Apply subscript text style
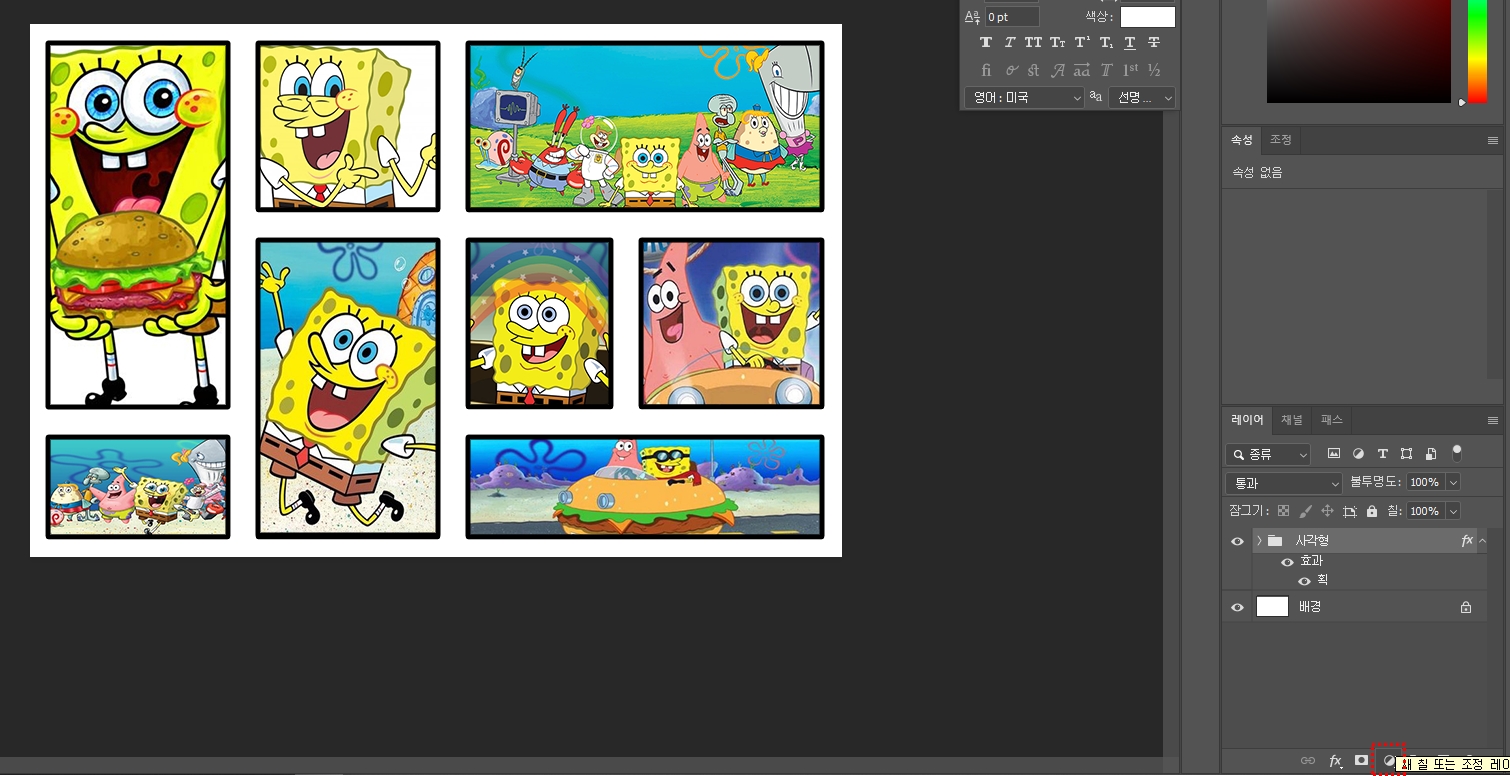Image resolution: width=1510 pixels, height=776 pixels. 1106,42
